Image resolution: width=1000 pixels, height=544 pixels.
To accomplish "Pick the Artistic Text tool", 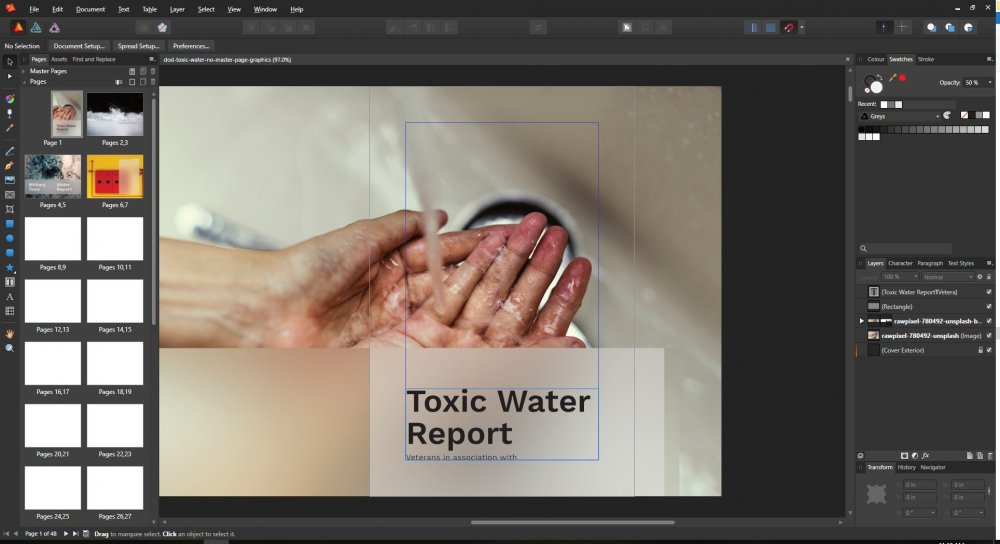I will [10, 297].
